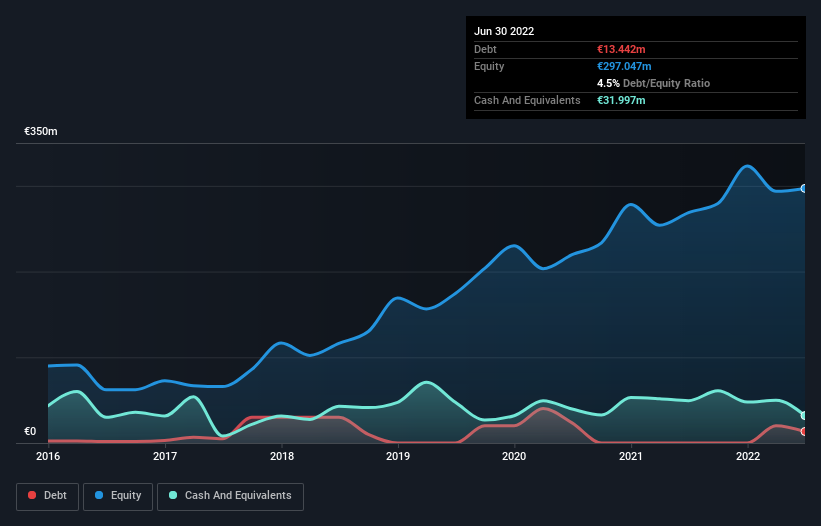Viewport: 821px width, 526px height.
Task: Click the Jun 30 2022 tooltip date
Action: pos(504,31)
